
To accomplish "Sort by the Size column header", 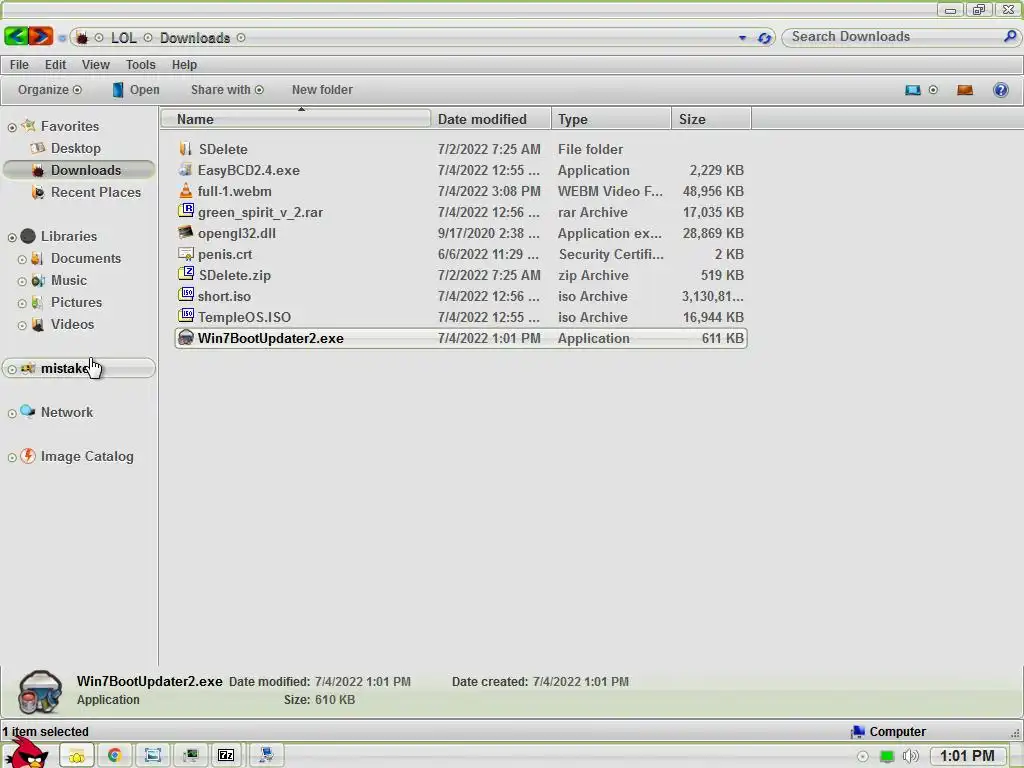I will [x=711, y=119].
